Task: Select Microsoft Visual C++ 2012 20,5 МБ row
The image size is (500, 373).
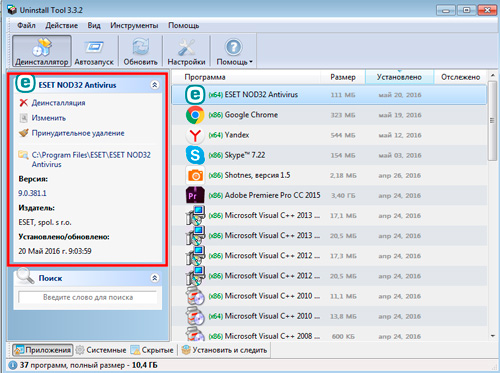Action: point(329,276)
